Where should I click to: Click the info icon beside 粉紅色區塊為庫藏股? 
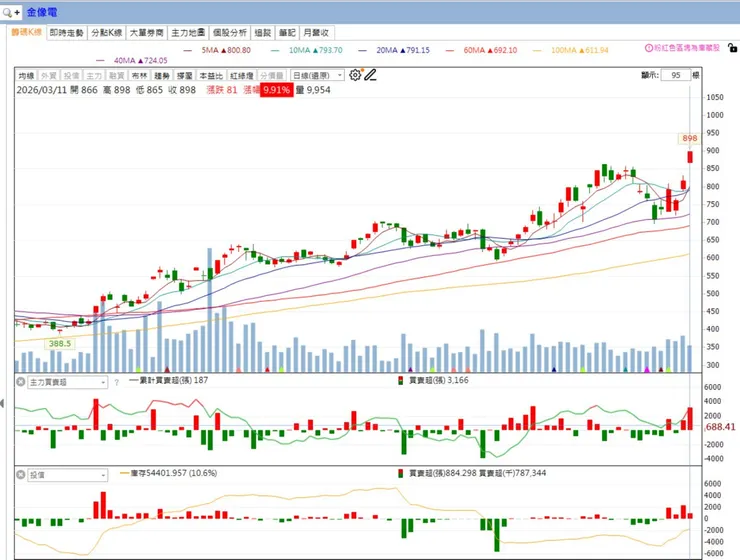648,48
